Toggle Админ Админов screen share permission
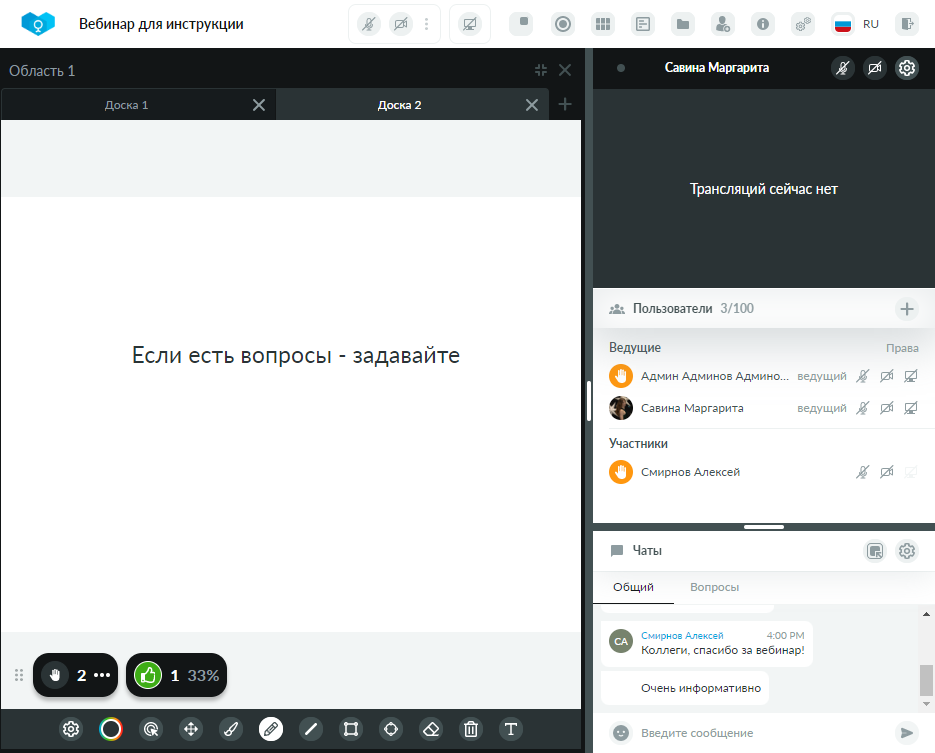 pyautogui.click(x=911, y=376)
